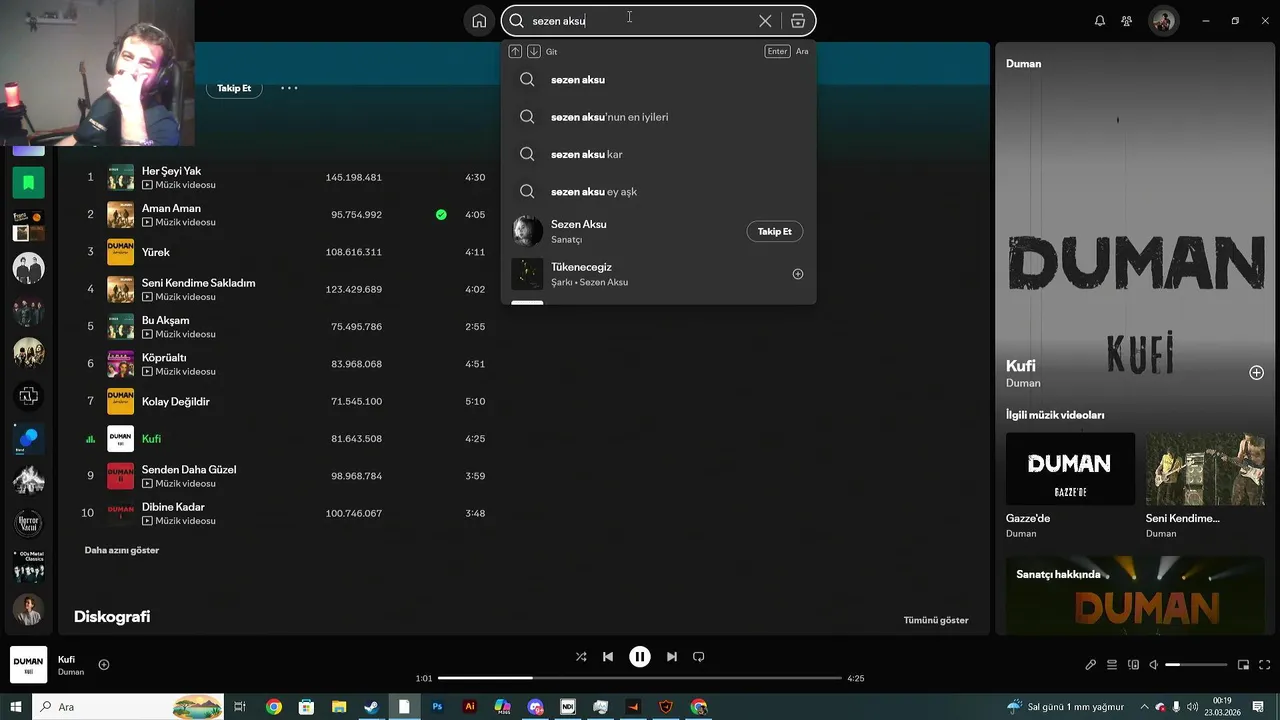This screenshot has width=1280, height=720.
Task: Seek within the song progress bar
Action: 640,678
